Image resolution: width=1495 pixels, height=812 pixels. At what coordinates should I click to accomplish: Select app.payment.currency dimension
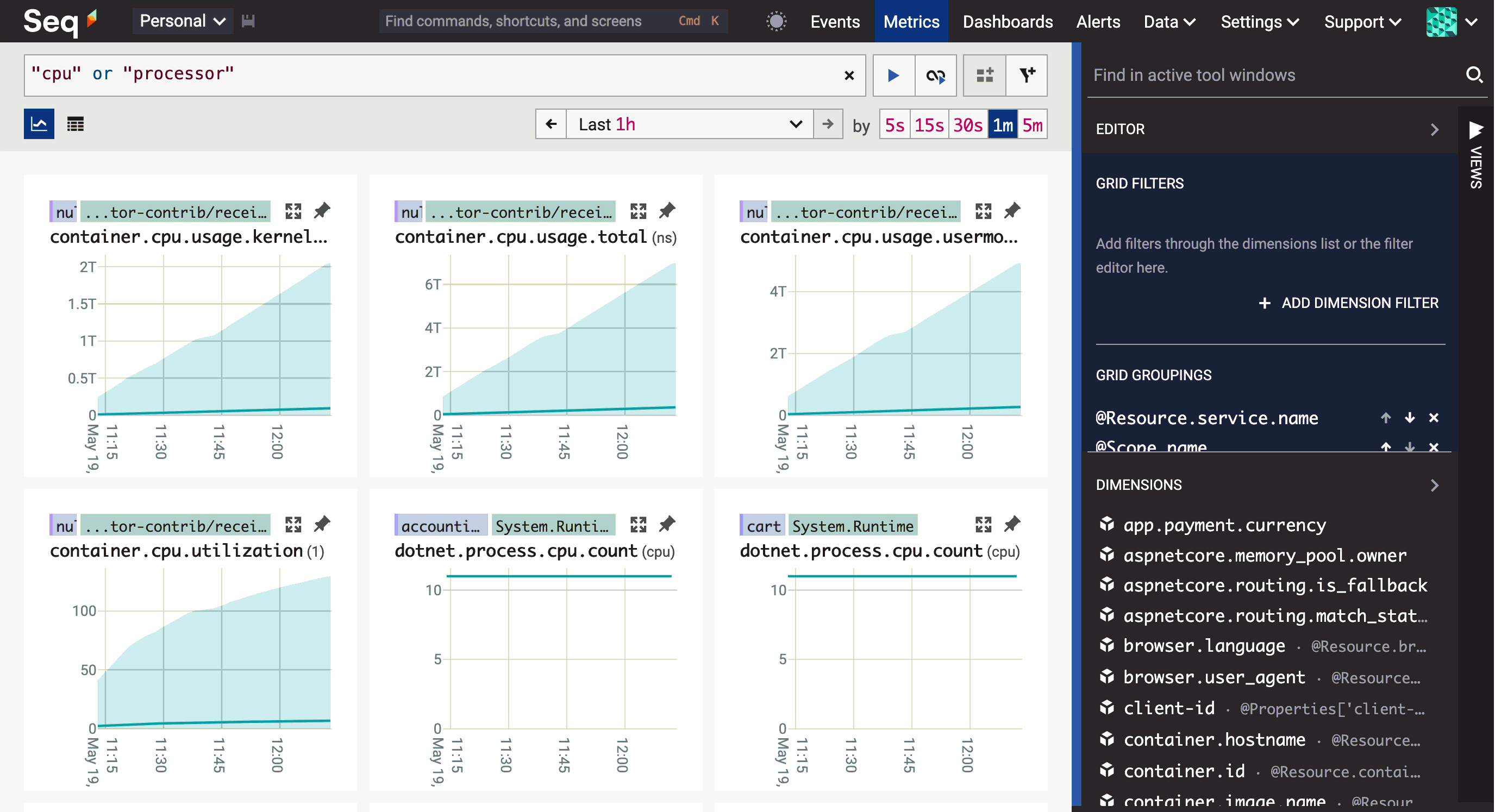pos(1224,525)
